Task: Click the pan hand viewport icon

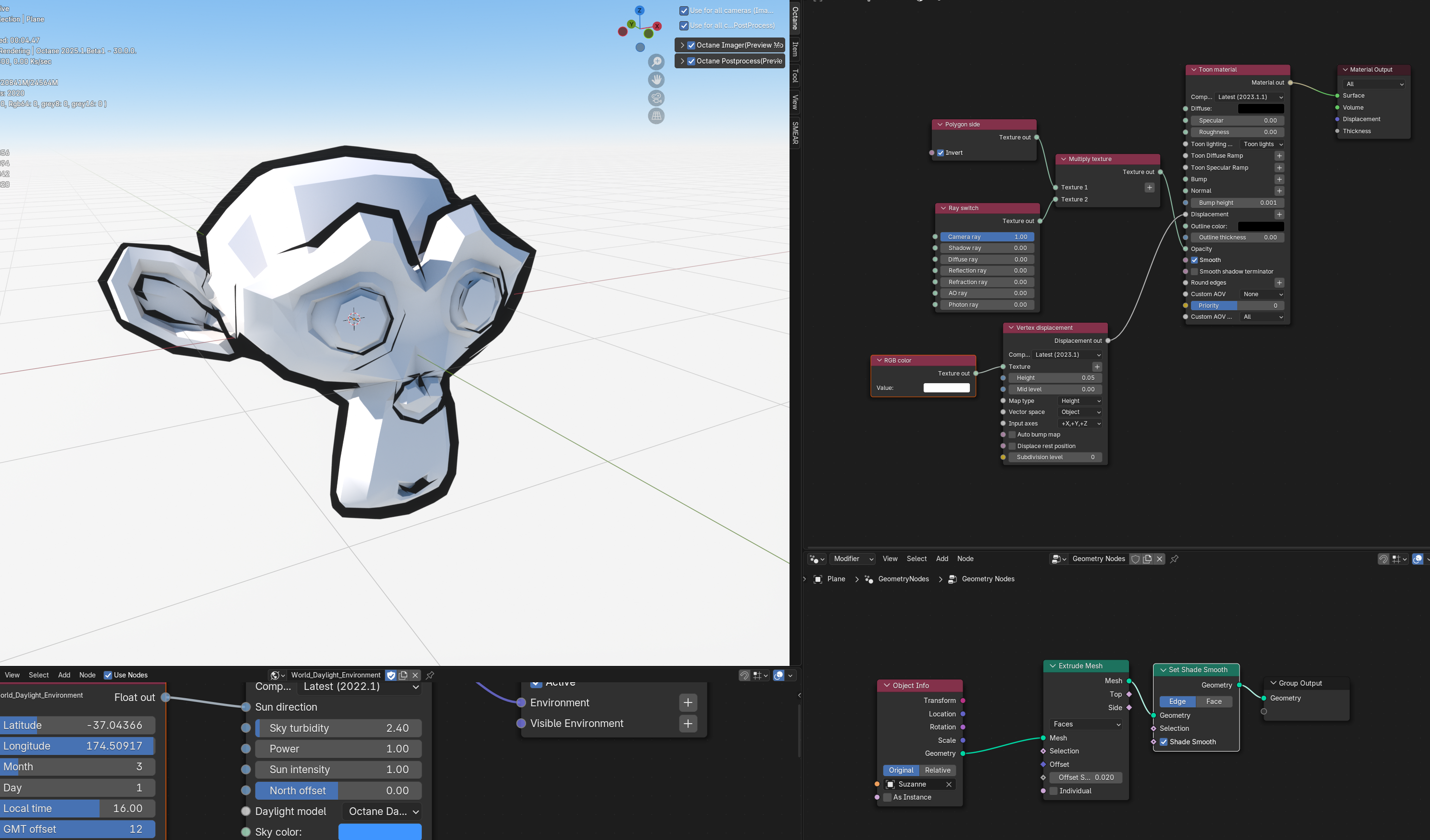Action: pyautogui.click(x=656, y=80)
